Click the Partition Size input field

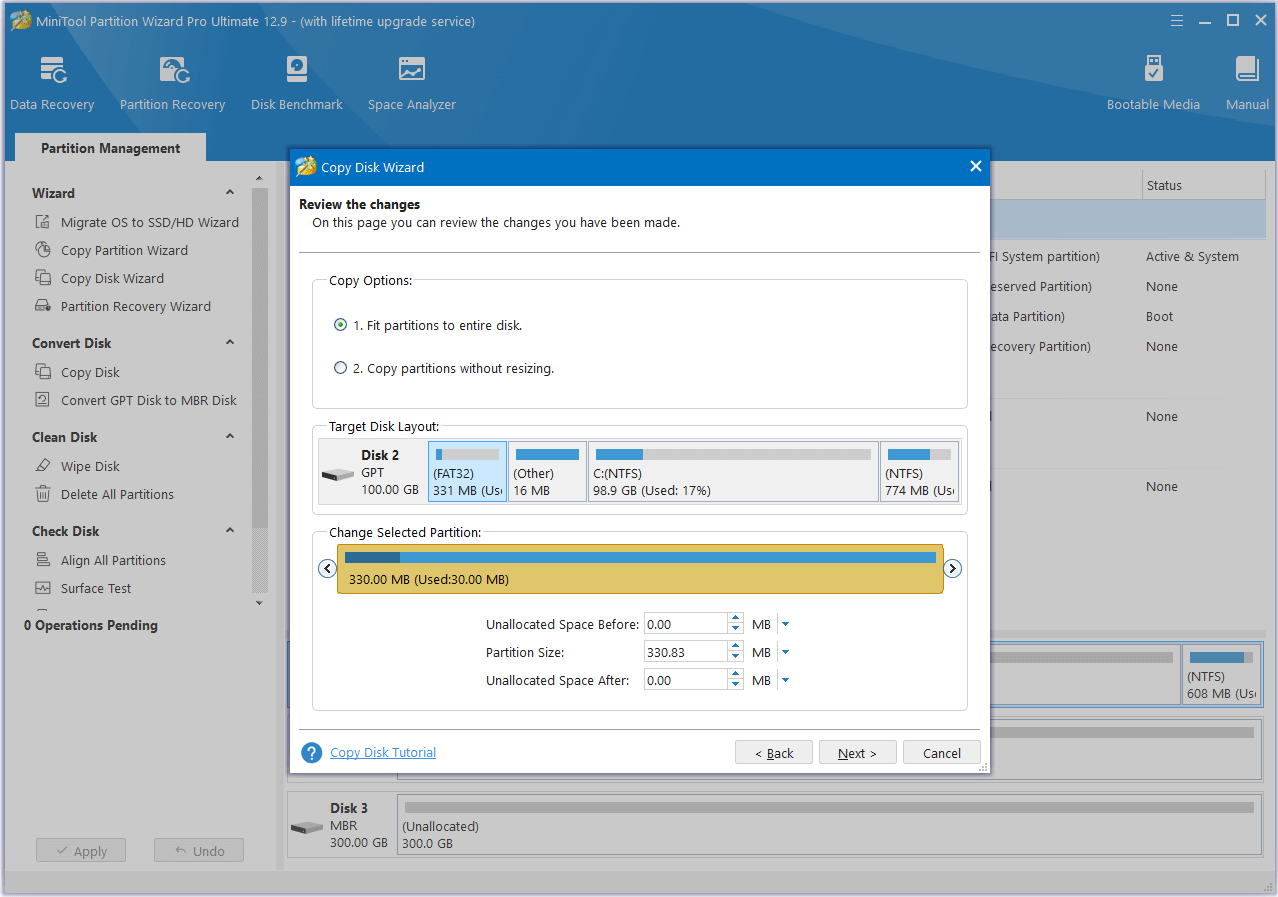[686, 652]
